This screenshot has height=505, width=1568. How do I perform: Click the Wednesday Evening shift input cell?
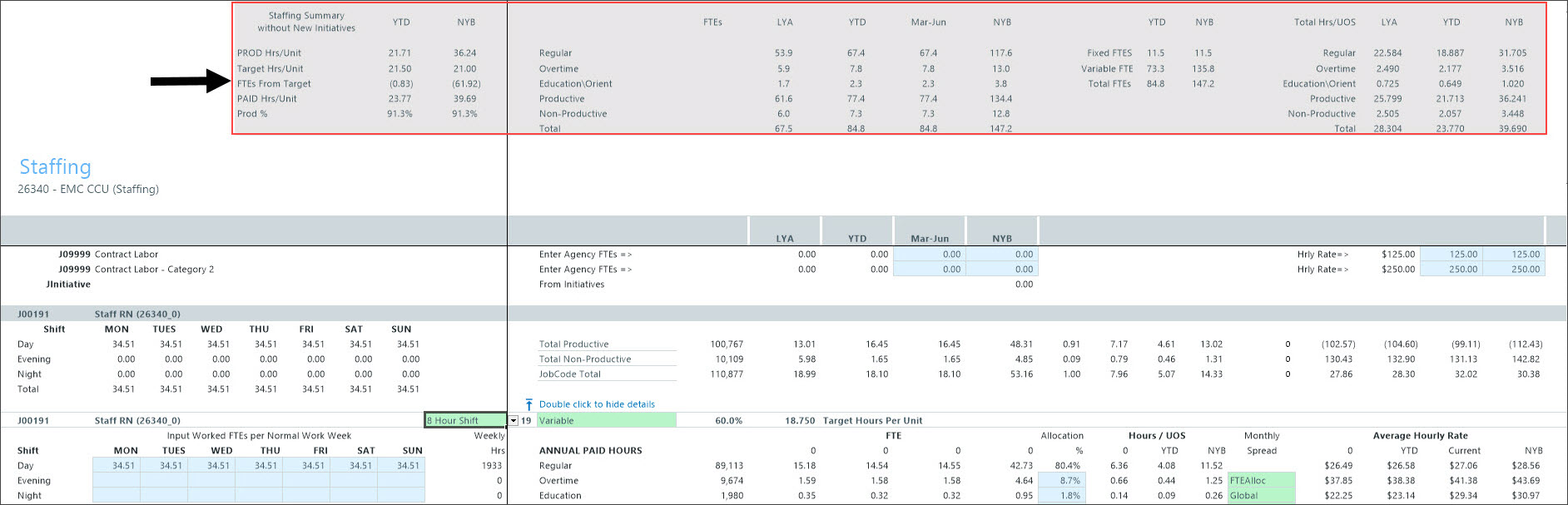point(211,481)
